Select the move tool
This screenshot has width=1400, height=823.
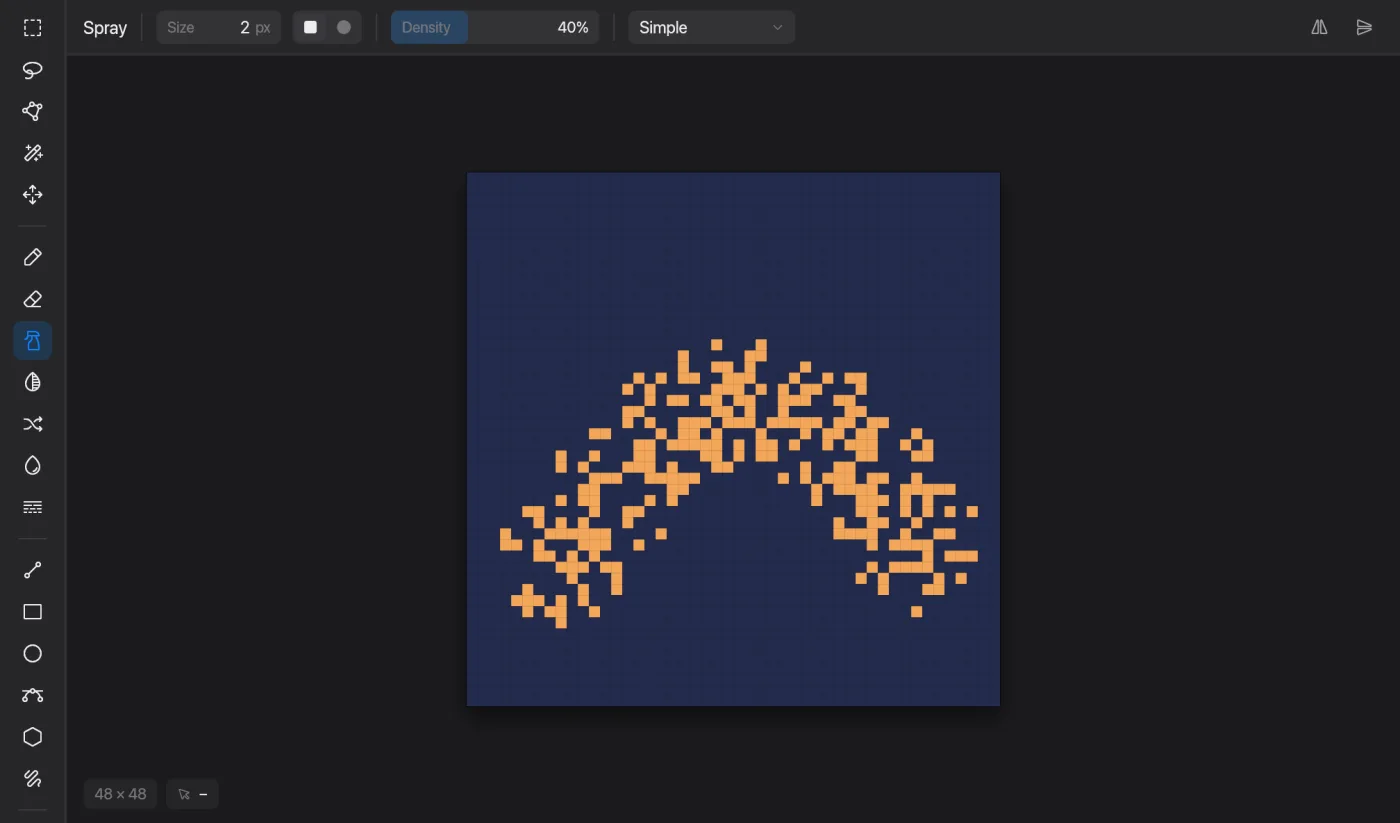[33, 195]
